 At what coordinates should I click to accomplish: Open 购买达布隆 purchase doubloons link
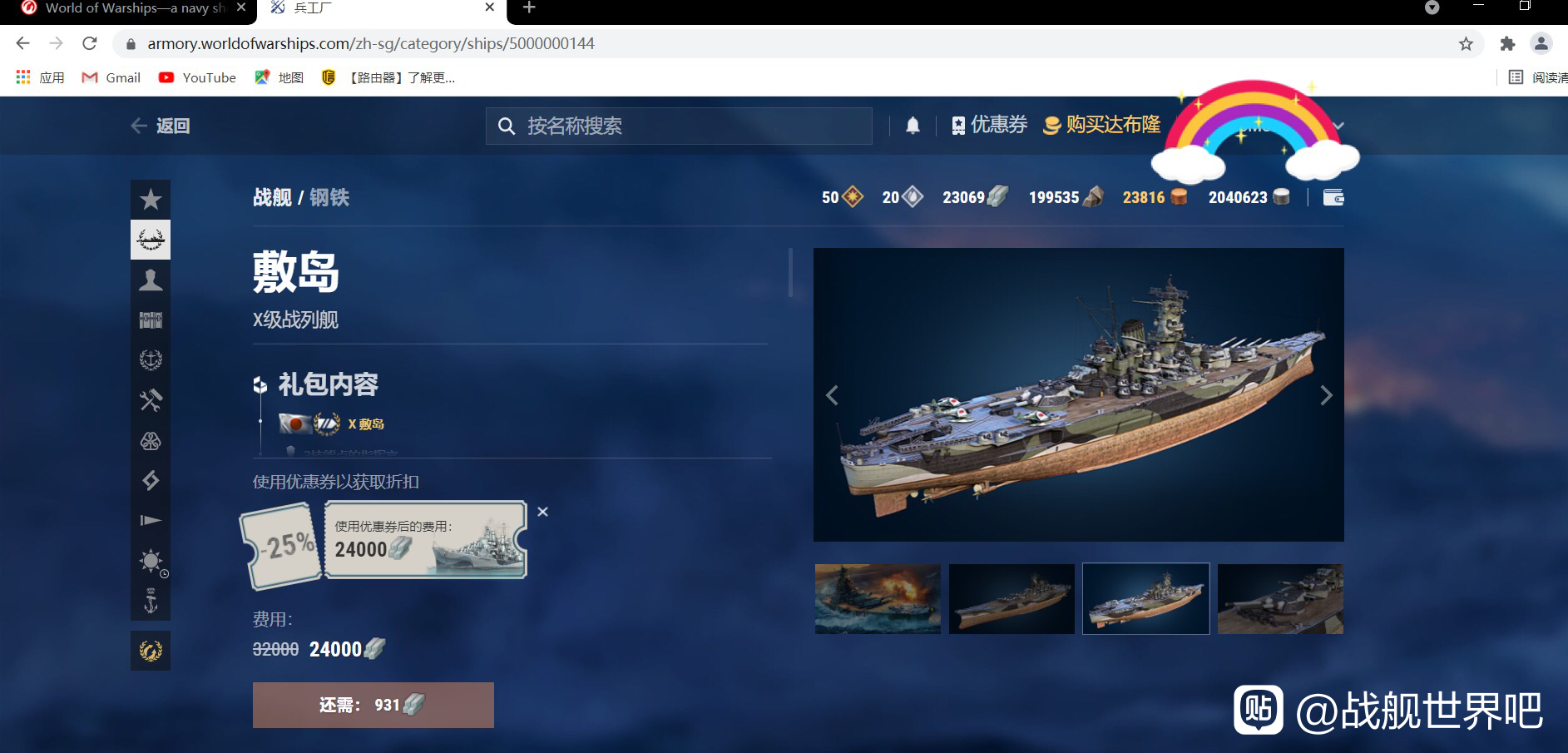1102,125
